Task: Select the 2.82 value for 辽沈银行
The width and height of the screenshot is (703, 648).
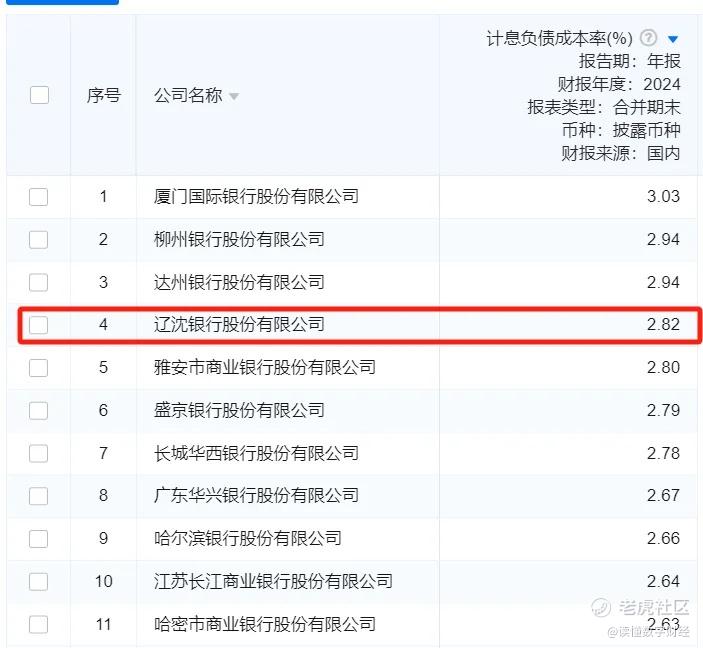Action: pyautogui.click(x=663, y=324)
